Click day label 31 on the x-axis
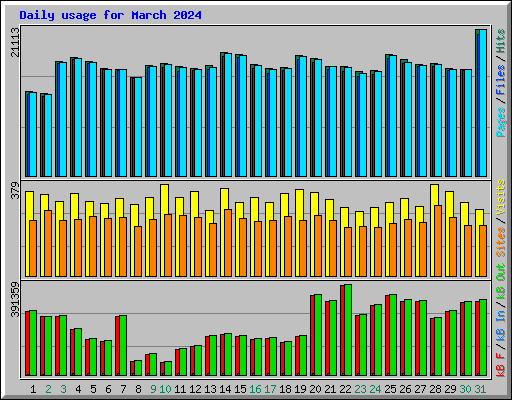 tap(480, 389)
